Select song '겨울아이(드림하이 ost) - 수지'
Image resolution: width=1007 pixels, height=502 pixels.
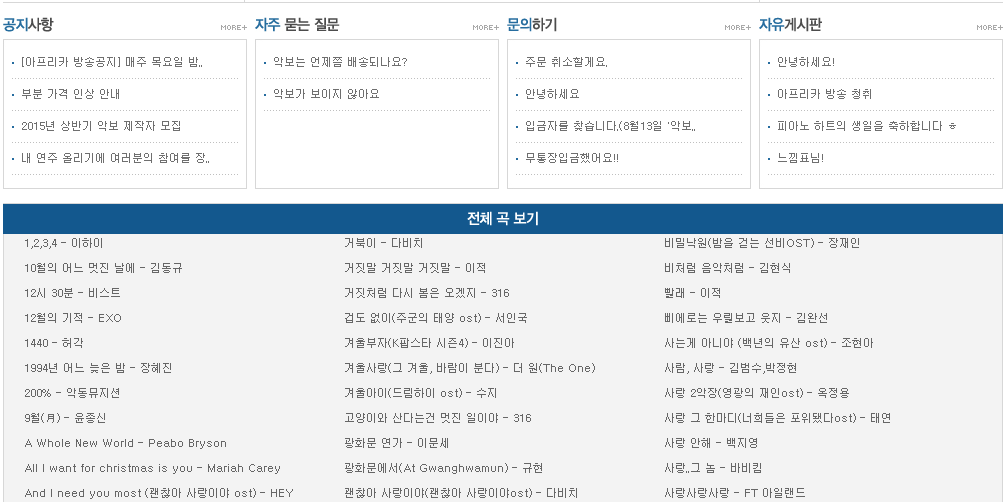(421, 393)
